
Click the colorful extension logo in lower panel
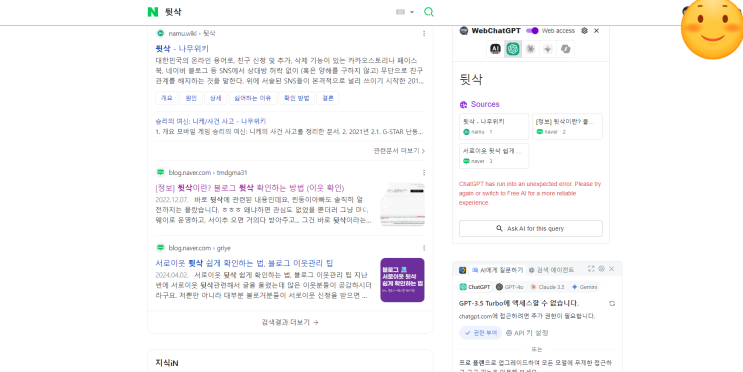[x=462, y=270]
